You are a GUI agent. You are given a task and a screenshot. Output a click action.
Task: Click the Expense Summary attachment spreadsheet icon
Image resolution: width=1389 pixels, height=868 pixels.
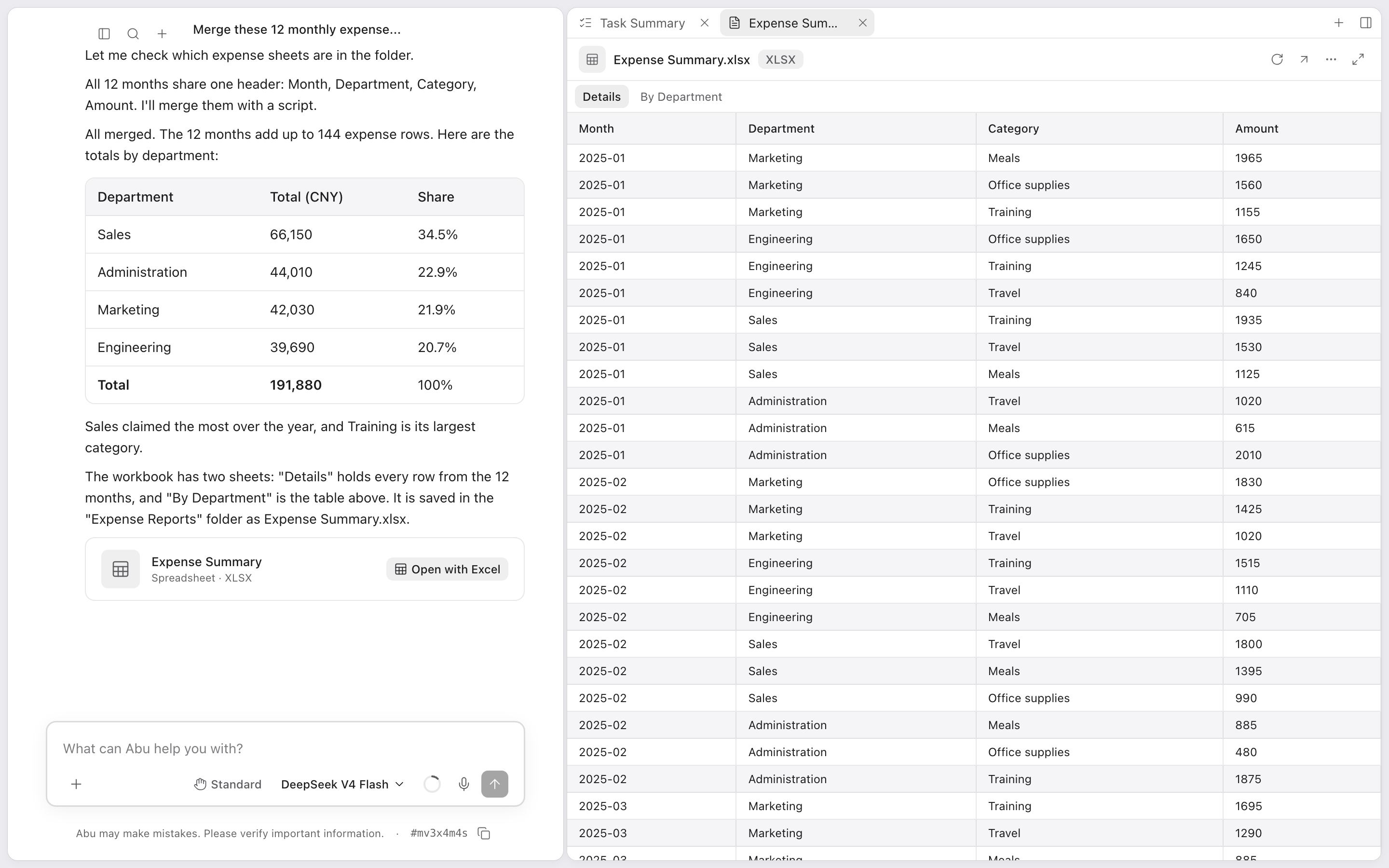[121, 569]
